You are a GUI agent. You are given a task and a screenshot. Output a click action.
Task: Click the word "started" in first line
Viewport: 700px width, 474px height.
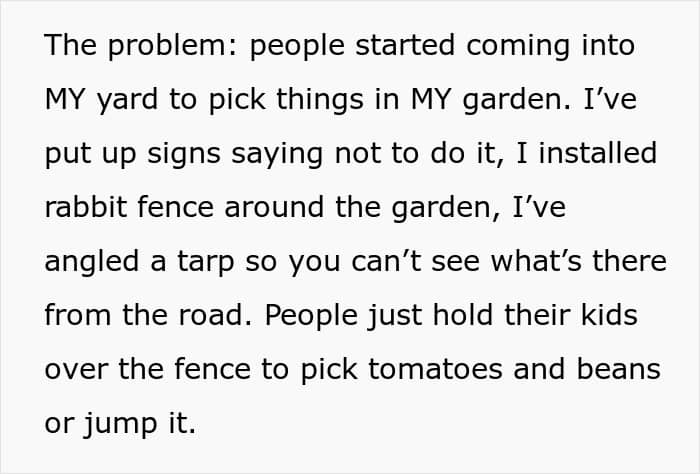coord(405,46)
